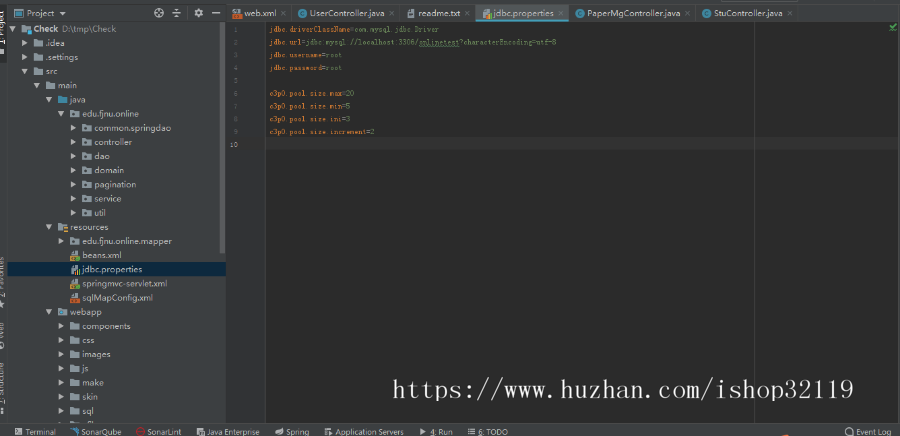900x436 pixels.
Task: Close the web.xml editor tab
Action: pos(283,13)
